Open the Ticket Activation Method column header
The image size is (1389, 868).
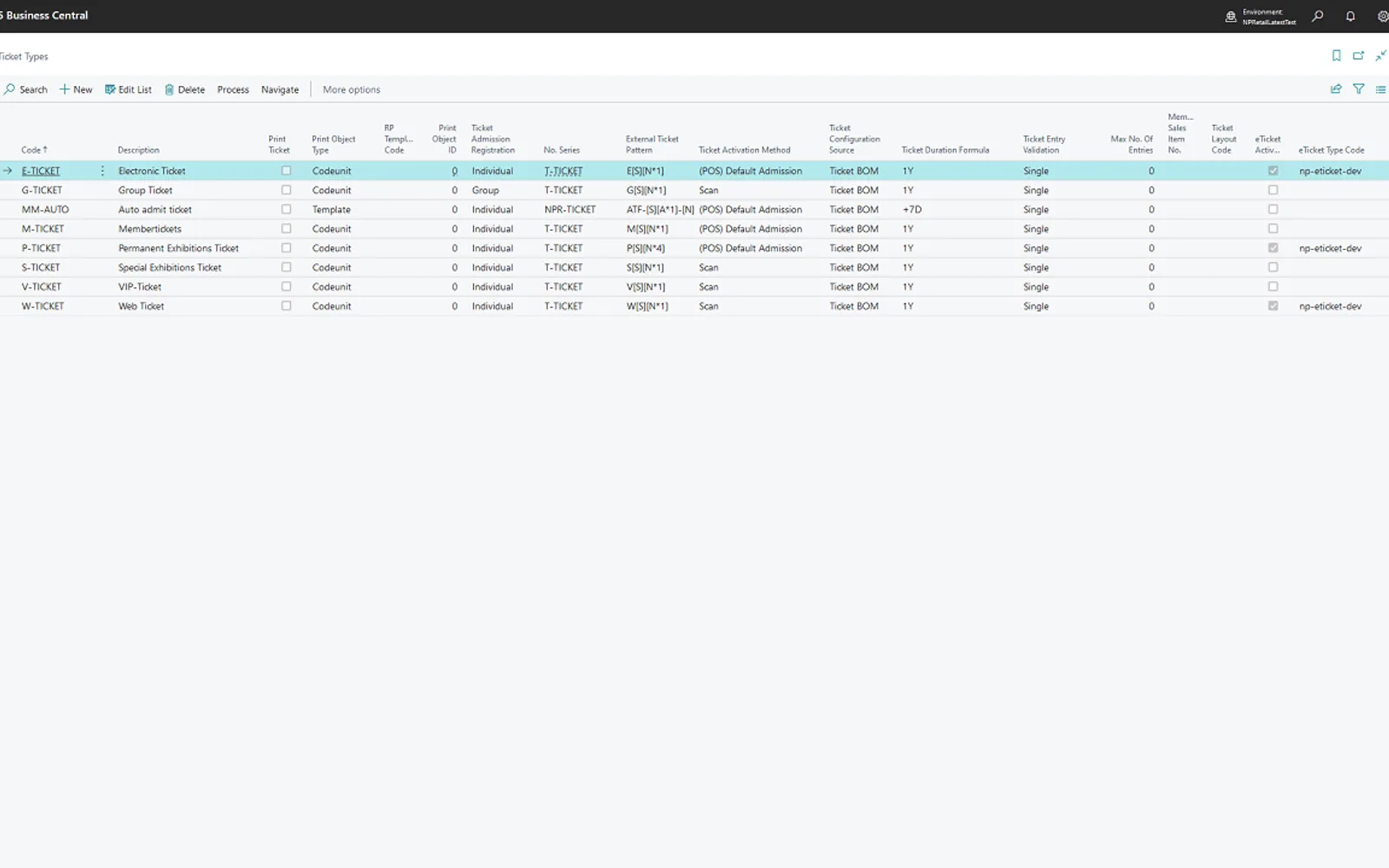coord(745,150)
